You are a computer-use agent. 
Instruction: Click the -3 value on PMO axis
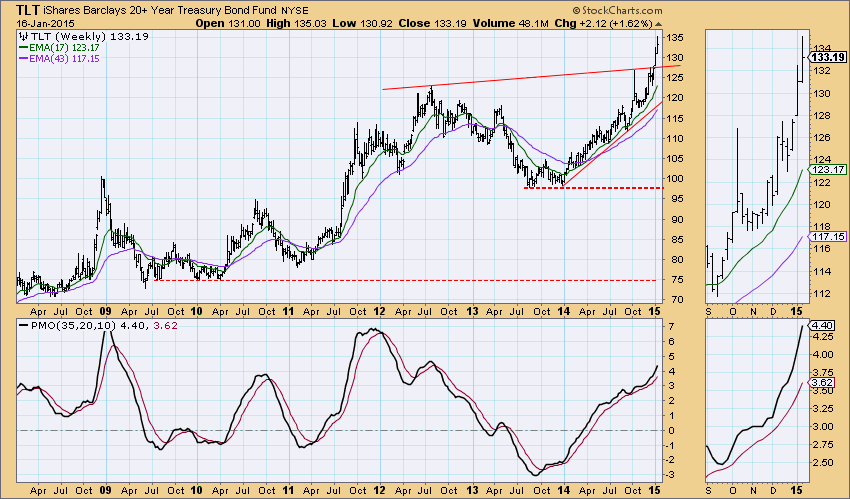tap(669, 475)
